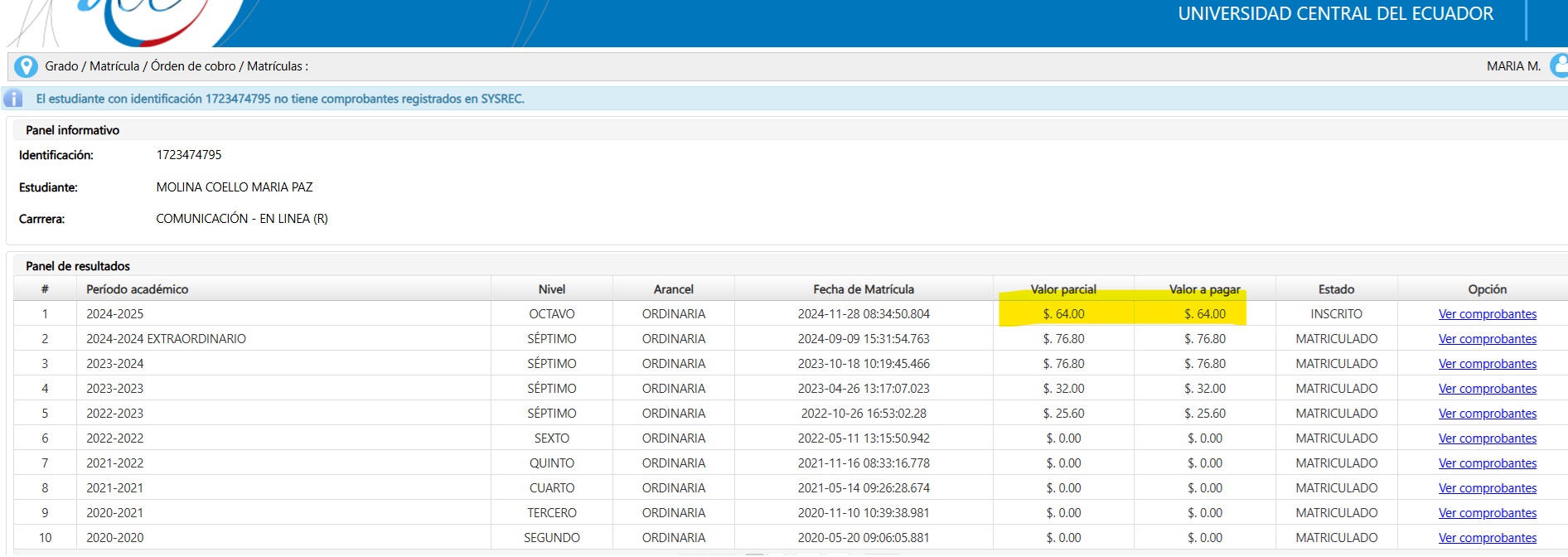Screen dimensions: 1568x557
Task: Click Valor a pagar $. 25.60 cell
Action: tap(1205, 414)
